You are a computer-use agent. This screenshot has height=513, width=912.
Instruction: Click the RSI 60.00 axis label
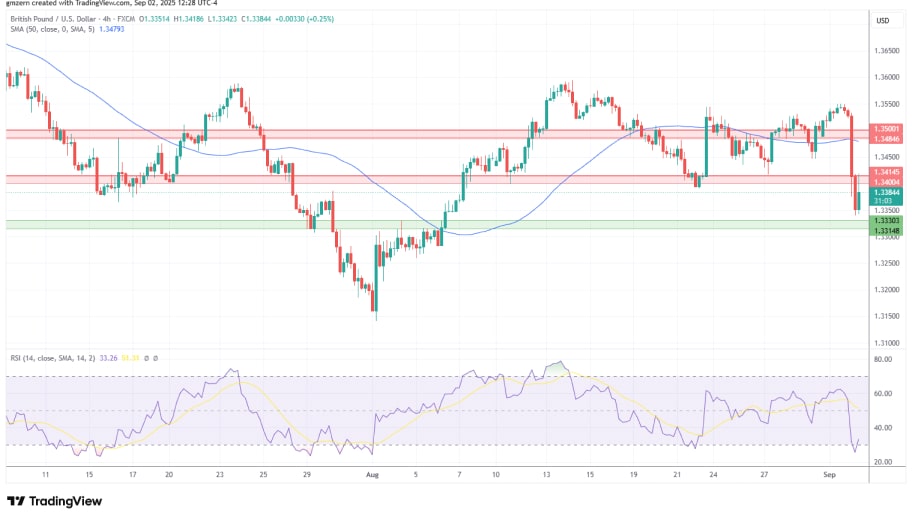pyautogui.click(x=883, y=394)
